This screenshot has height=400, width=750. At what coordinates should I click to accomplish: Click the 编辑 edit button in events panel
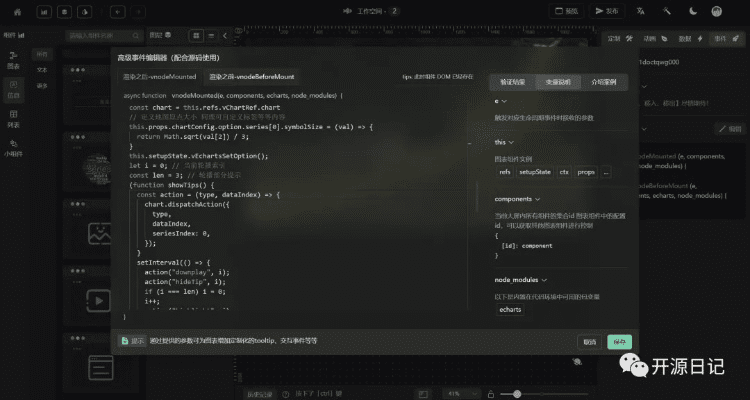click(x=730, y=129)
